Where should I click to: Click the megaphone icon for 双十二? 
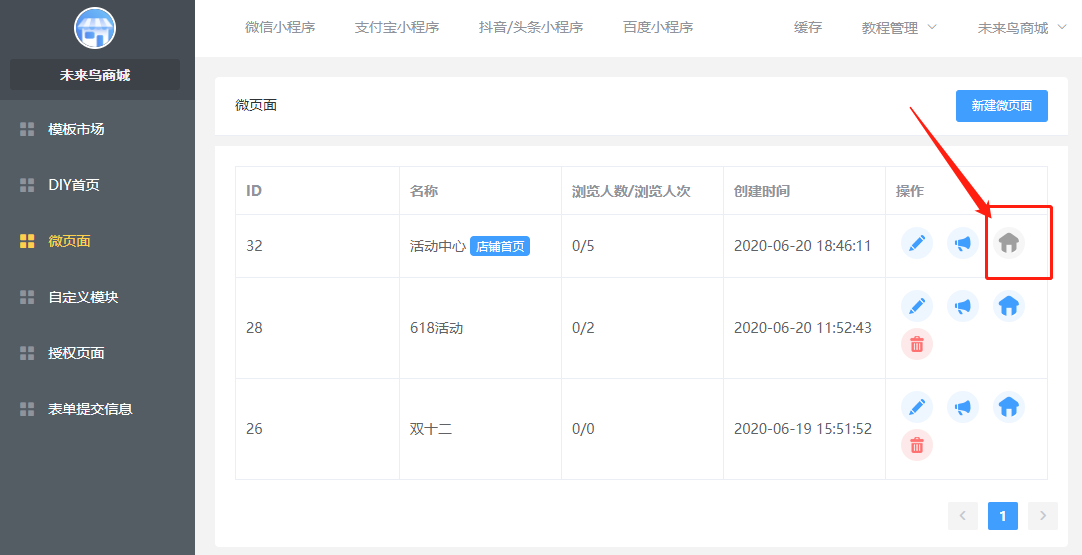[x=962, y=407]
